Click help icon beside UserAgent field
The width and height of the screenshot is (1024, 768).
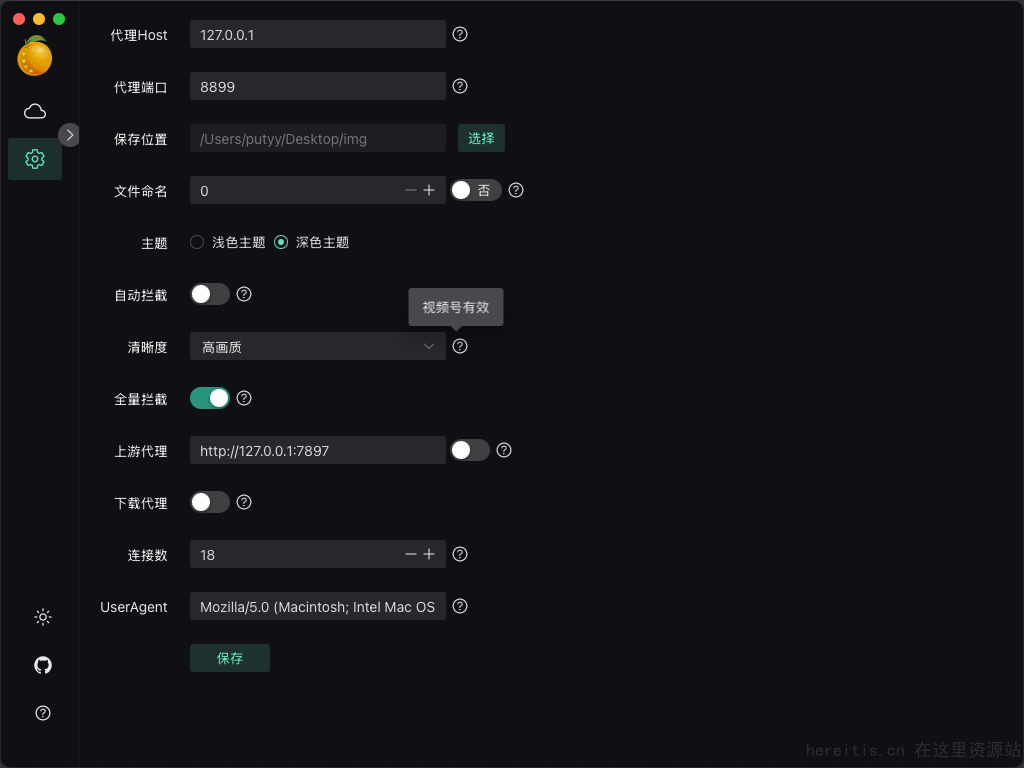pos(460,606)
